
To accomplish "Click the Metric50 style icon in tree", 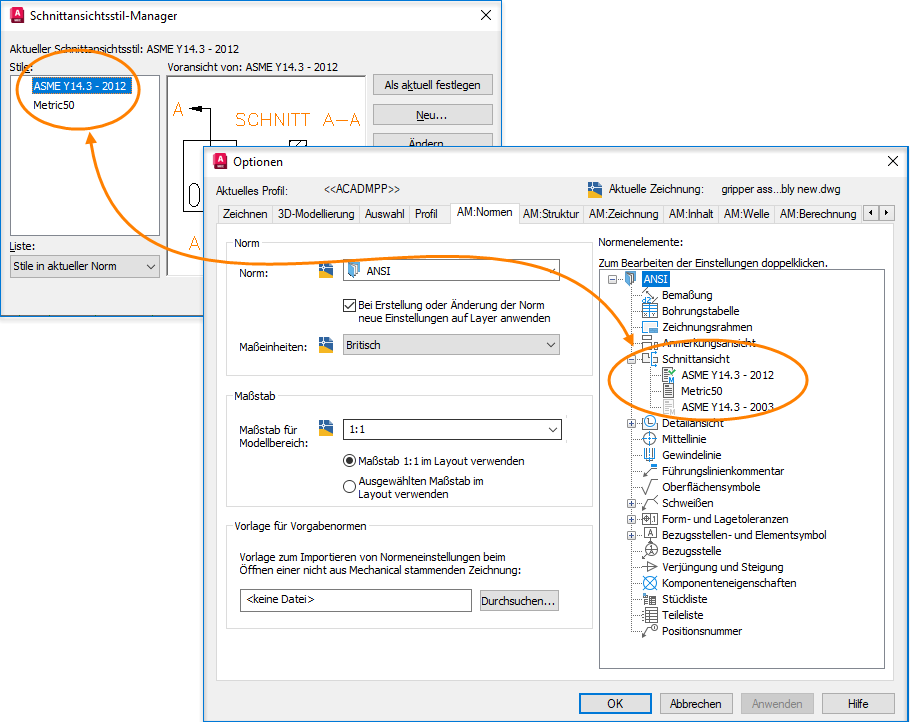I will pyautogui.click(x=669, y=391).
